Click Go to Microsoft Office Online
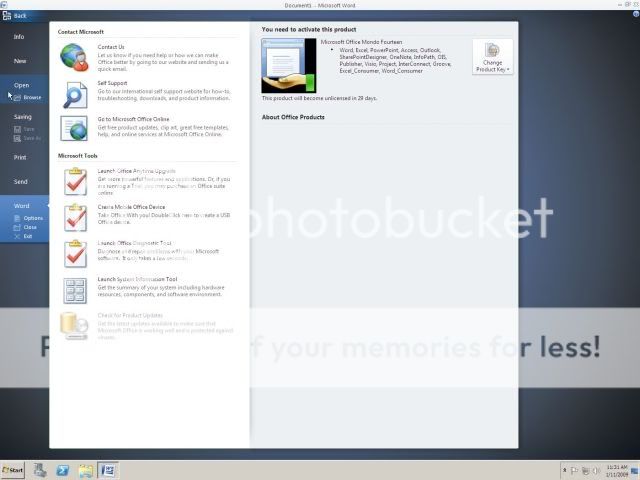 pyautogui.click(x=133, y=119)
